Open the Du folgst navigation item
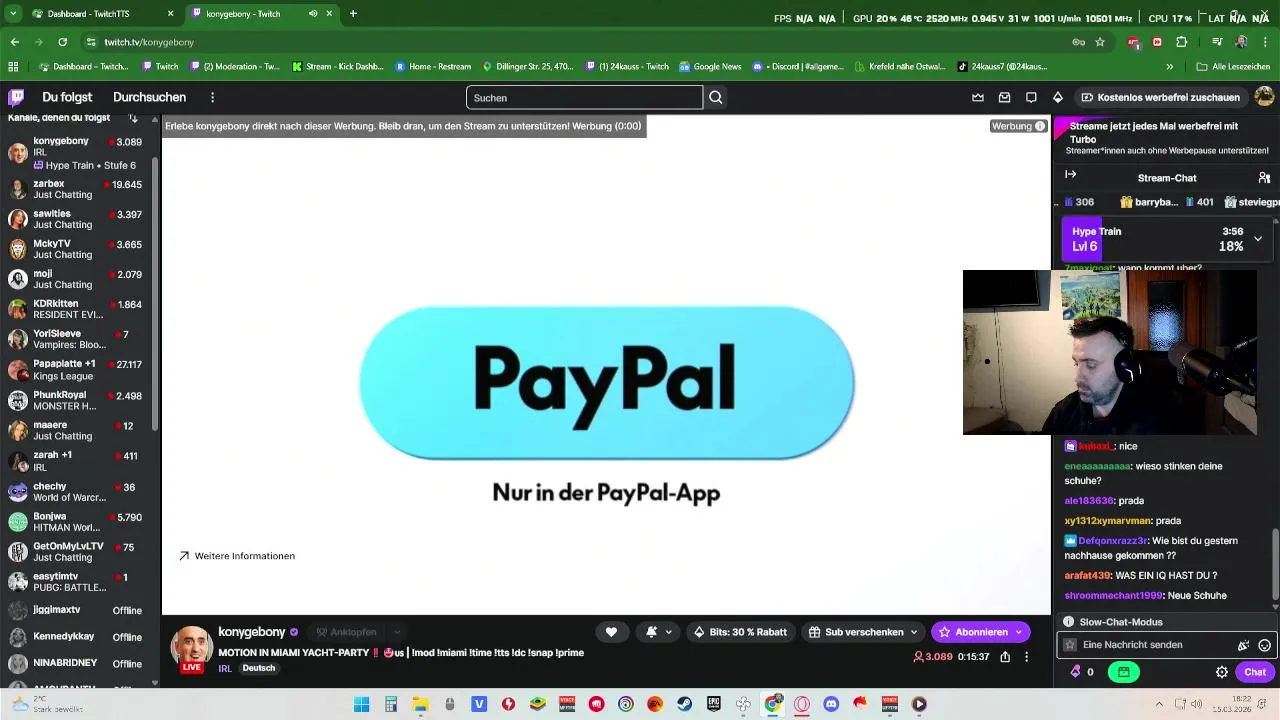This screenshot has width=1280, height=720. [x=67, y=97]
